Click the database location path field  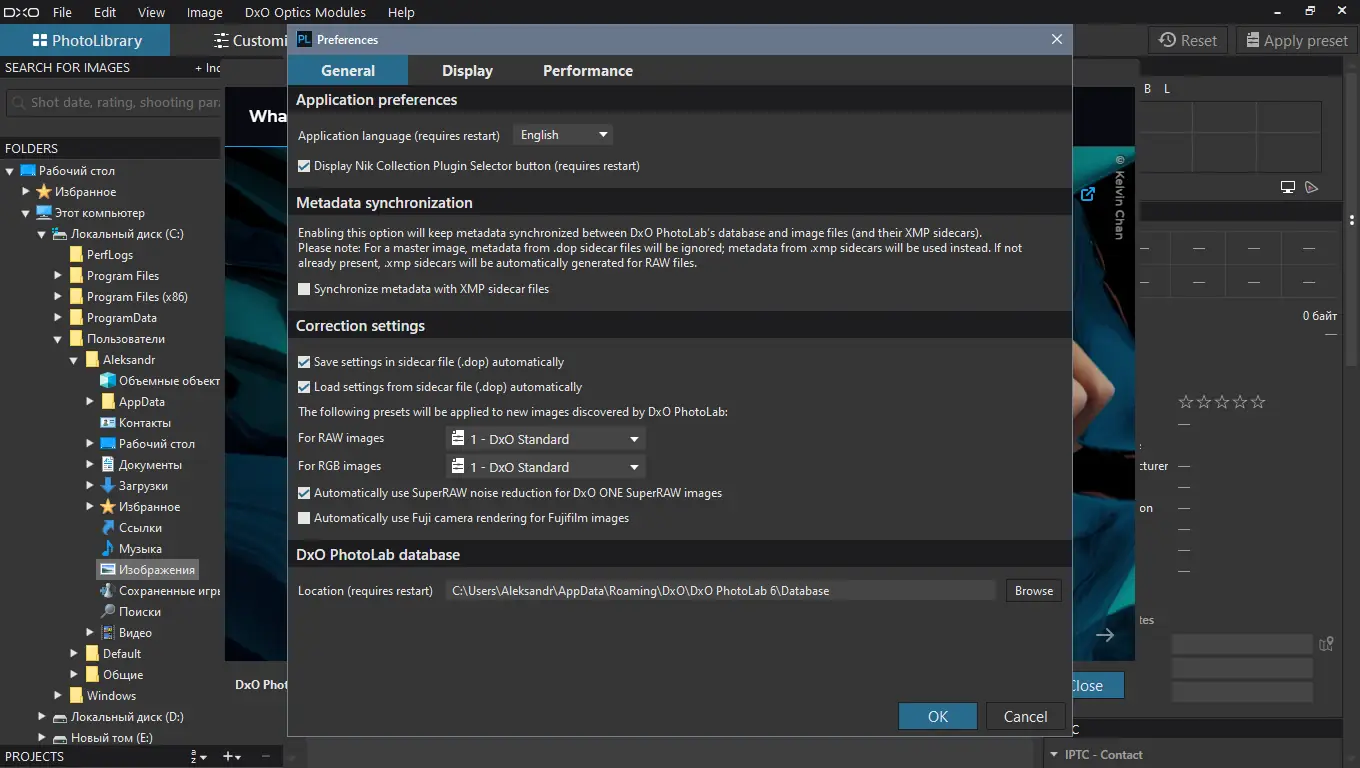pyautogui.click(x=720, y=591)
